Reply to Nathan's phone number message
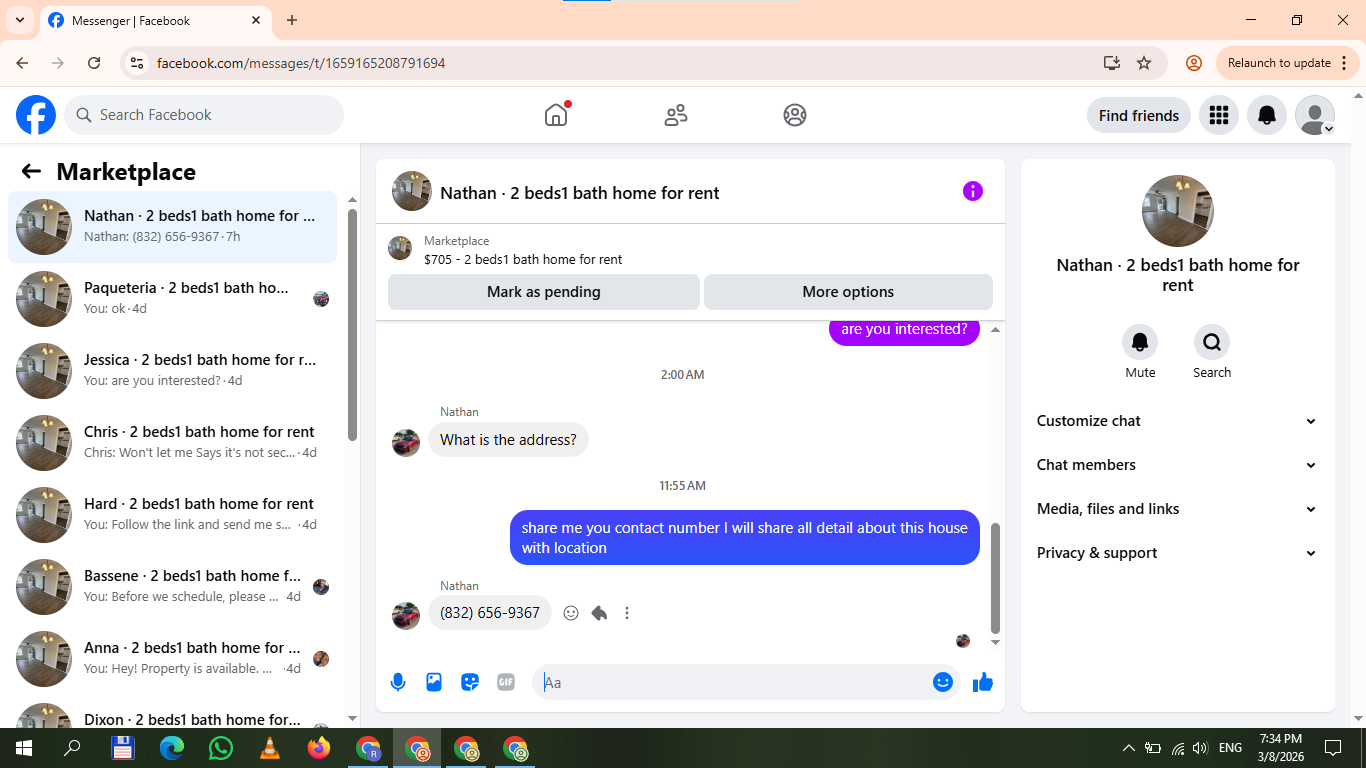 click(599, 613)
